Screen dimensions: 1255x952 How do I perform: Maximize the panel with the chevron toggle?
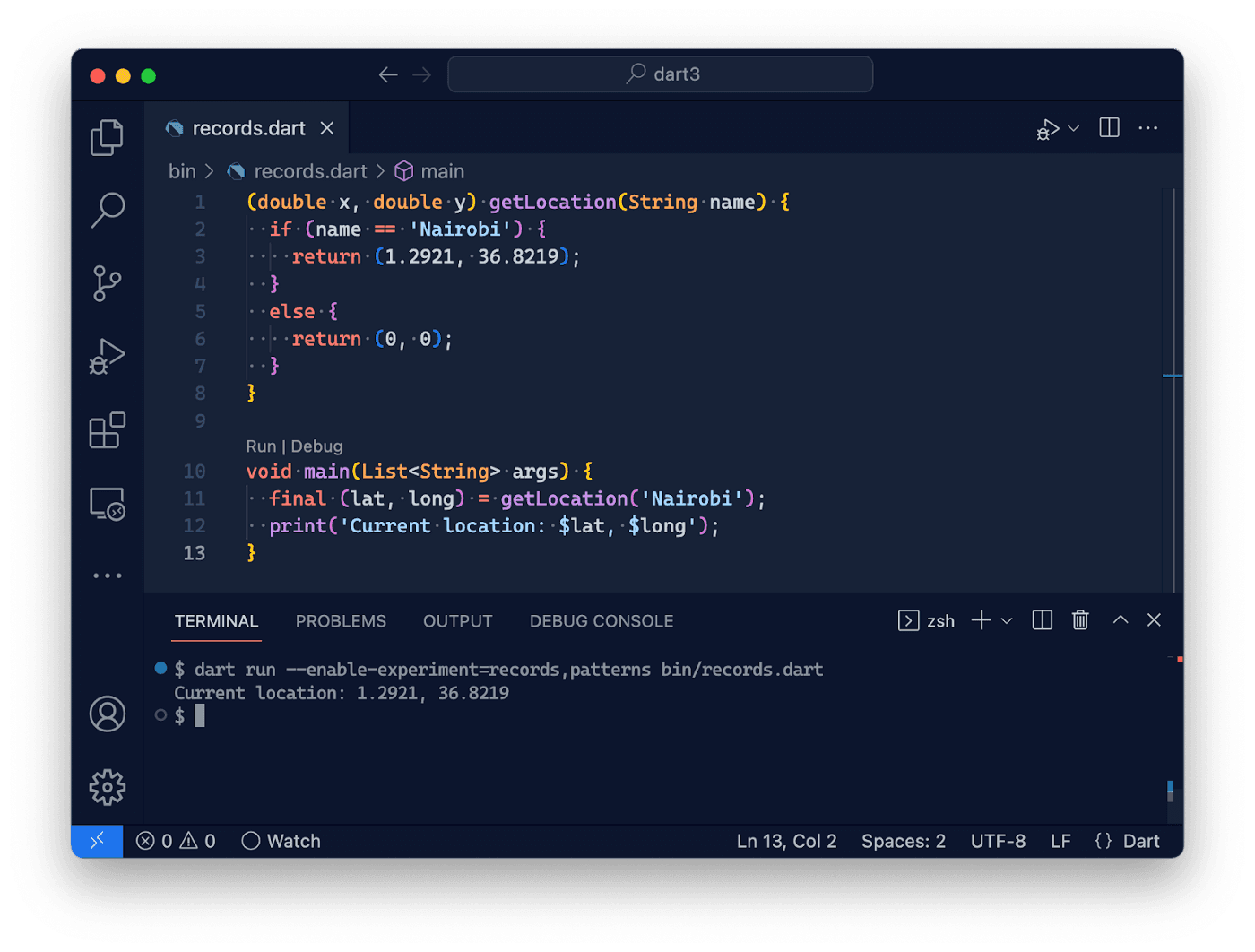coord(1119,619)
